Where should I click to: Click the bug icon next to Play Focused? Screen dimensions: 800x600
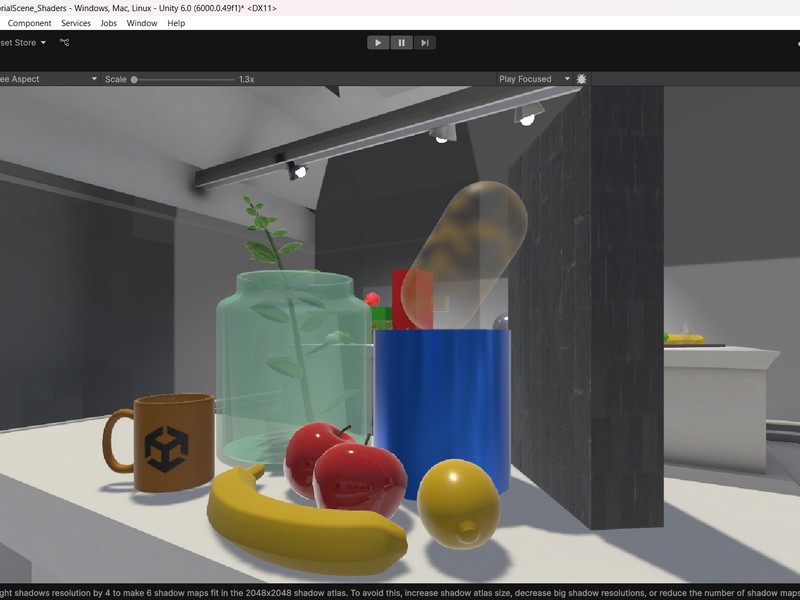582,79
